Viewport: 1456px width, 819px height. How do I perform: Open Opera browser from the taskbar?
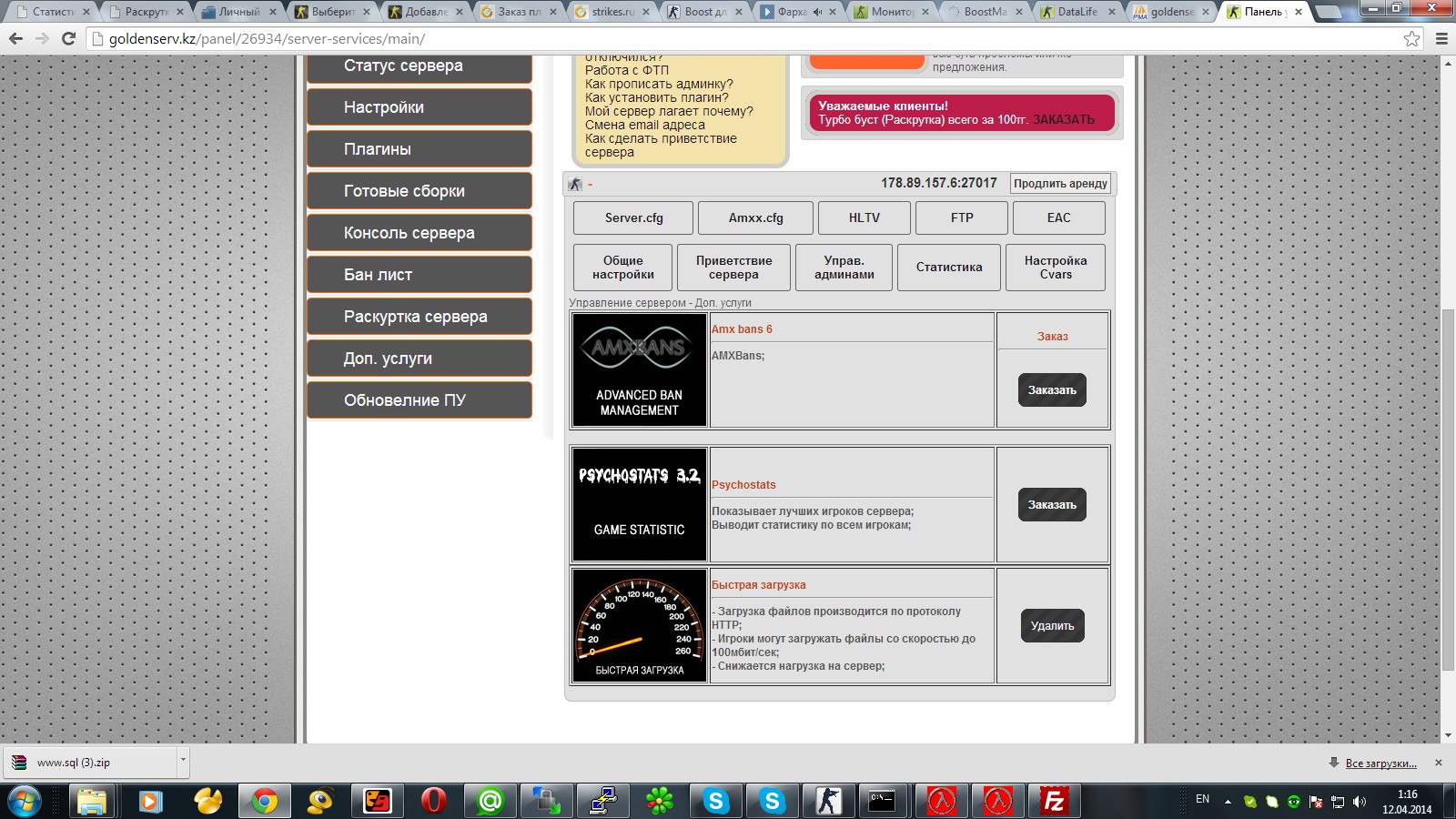click(x=434, y=801)
